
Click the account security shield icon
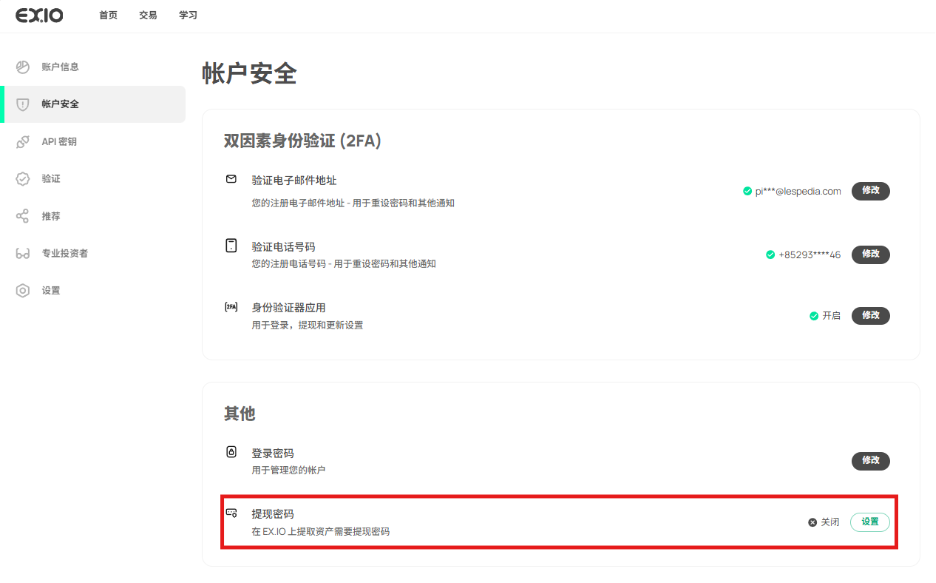click(22, 104)
